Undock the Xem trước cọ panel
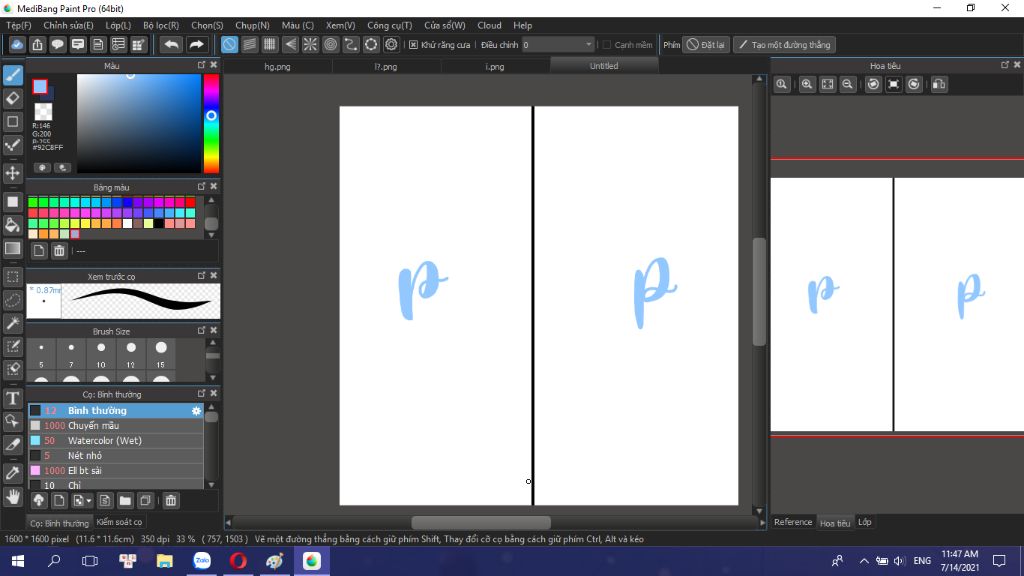 click(x=201, y=276)
